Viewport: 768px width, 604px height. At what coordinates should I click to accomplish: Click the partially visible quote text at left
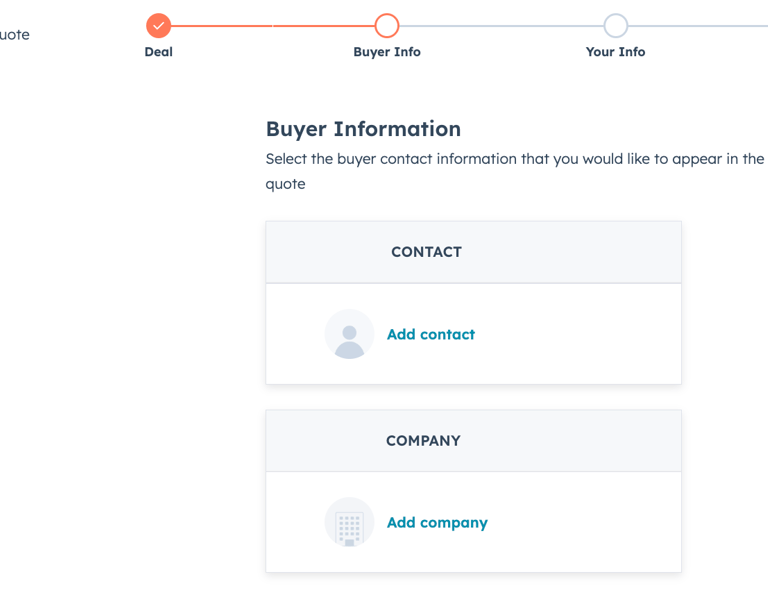(x=14, y=35)
